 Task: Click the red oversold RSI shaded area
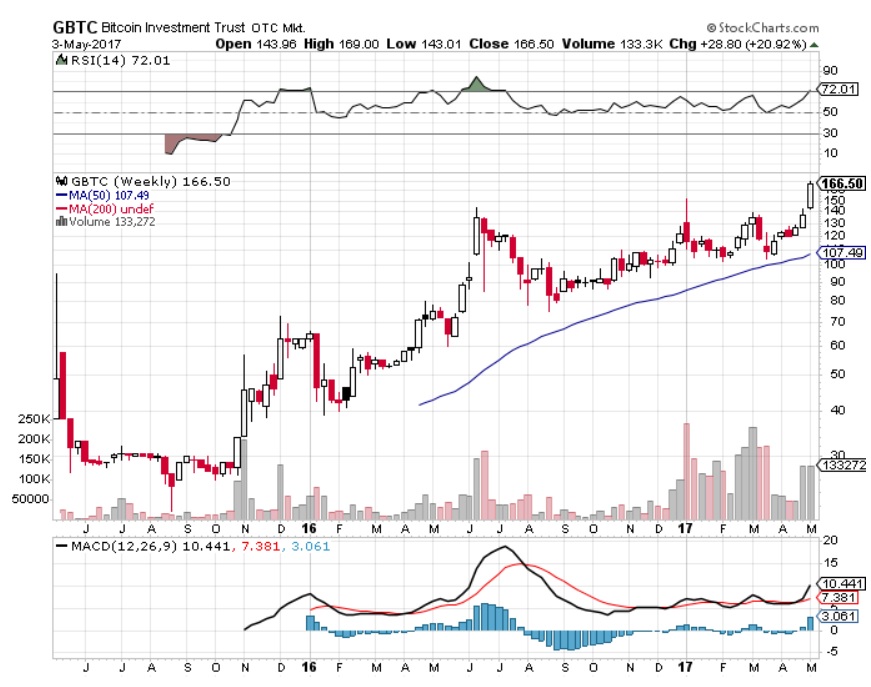tap(190, 143)
